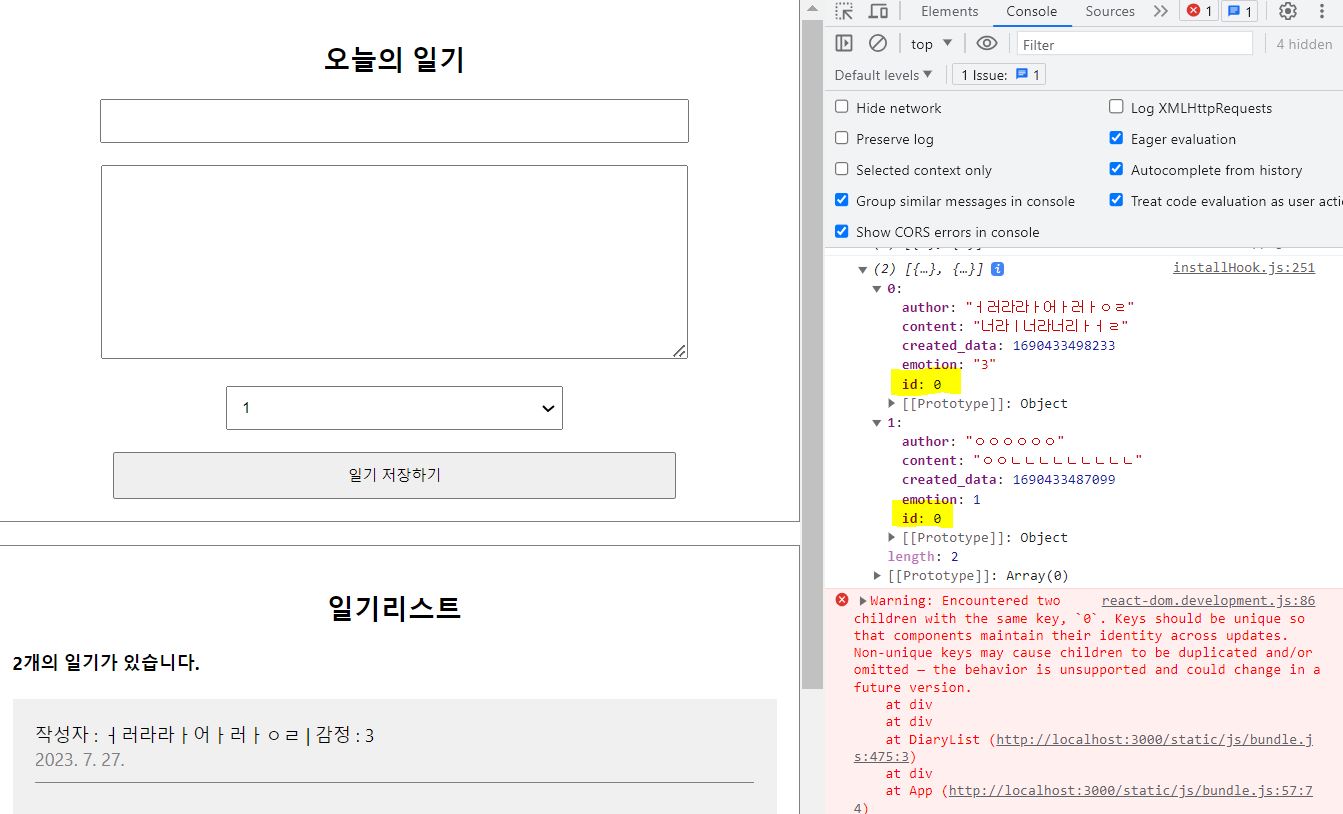Uncheck Treat code evaluation as user action

coord(1116,200)
